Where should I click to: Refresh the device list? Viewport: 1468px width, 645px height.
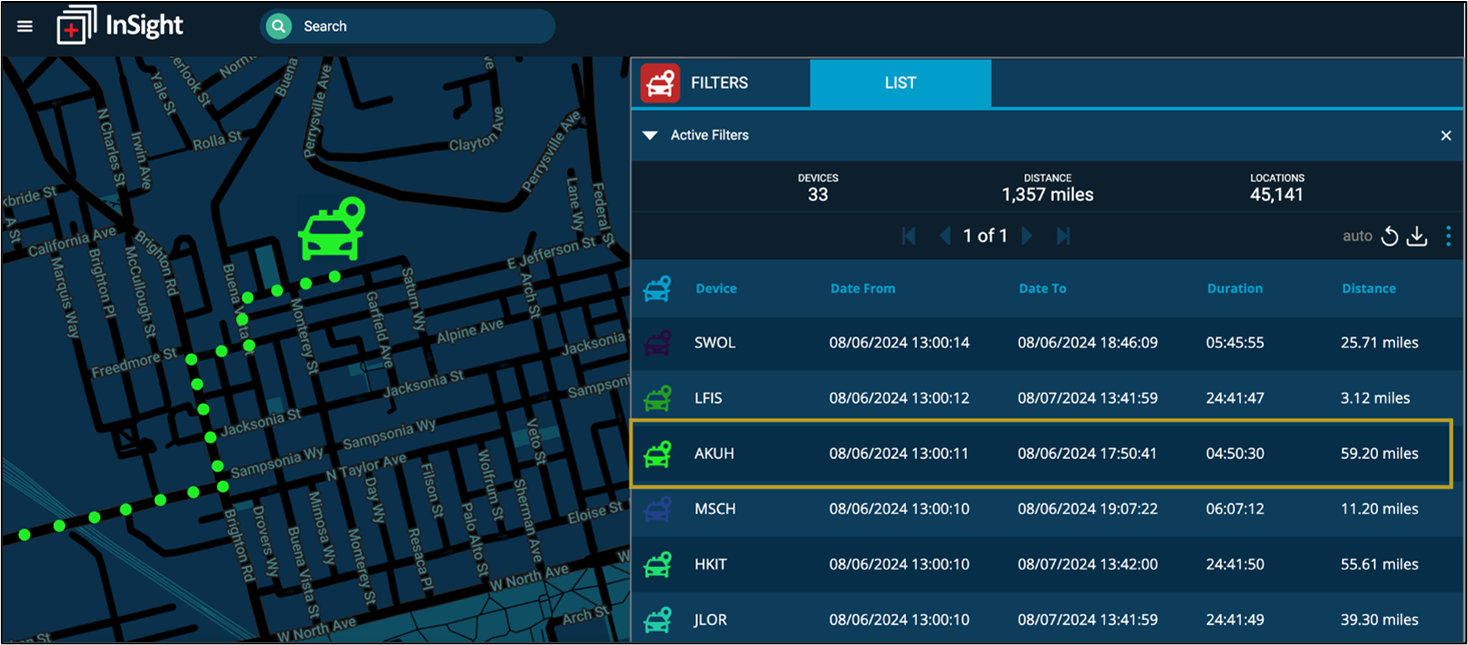point(1389,236)
